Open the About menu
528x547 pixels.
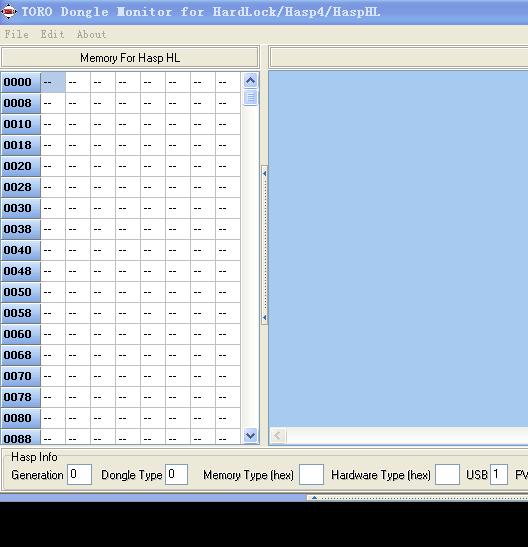pyautogui.click(x=91, y=35)
